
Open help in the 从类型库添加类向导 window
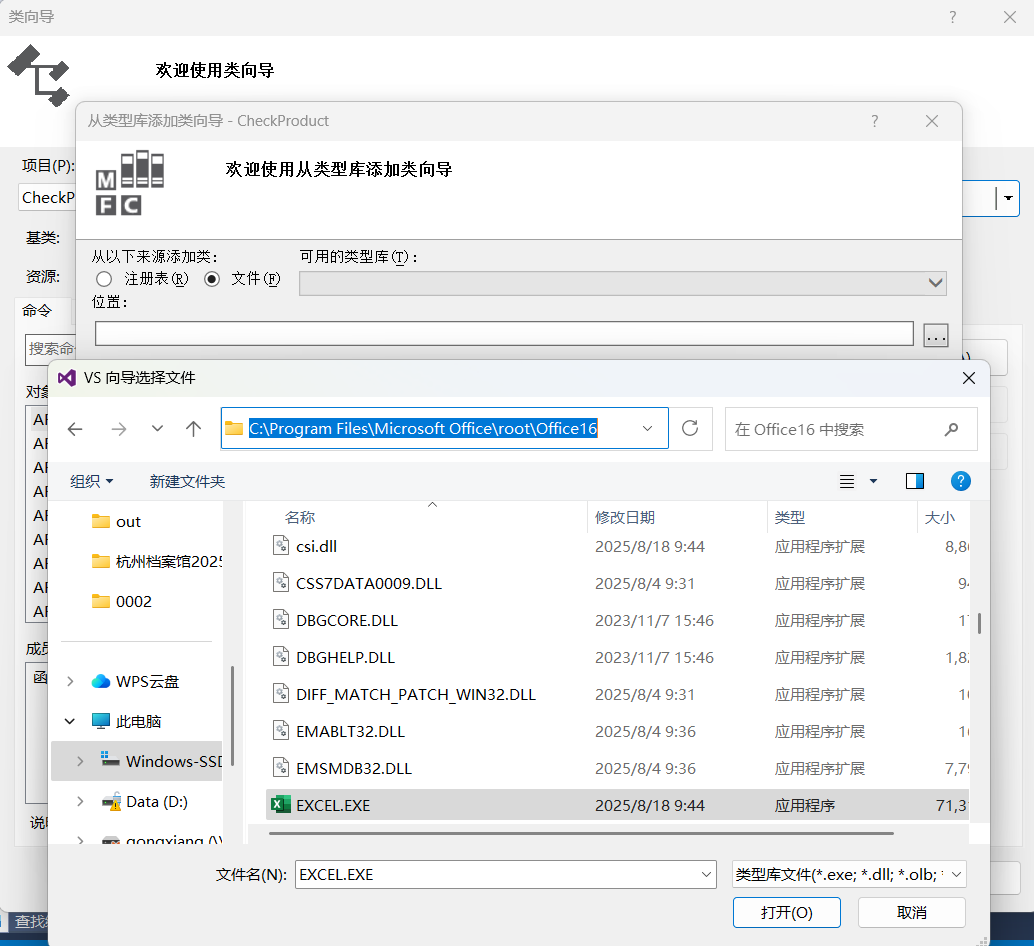874,121
